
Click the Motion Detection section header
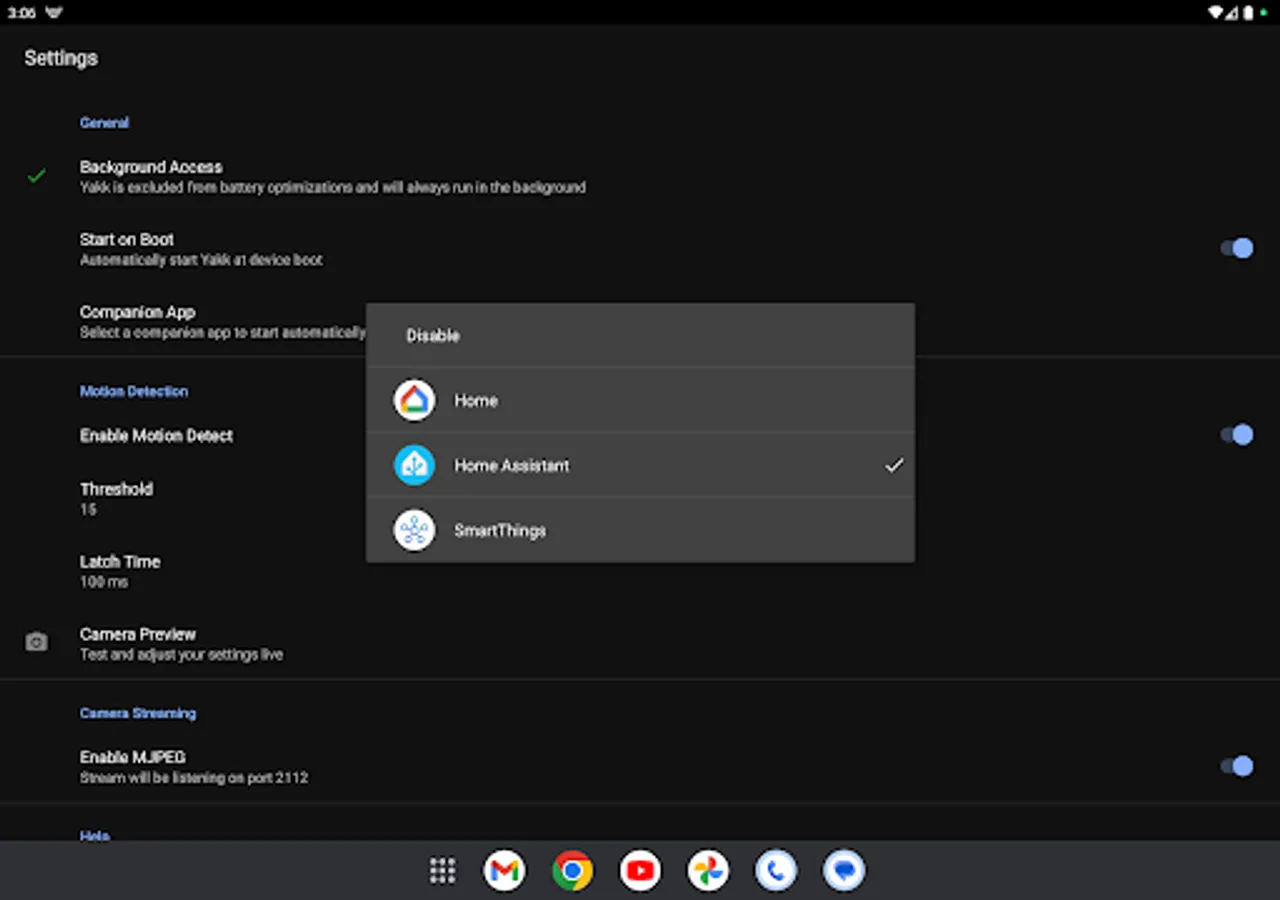point(133,391)
